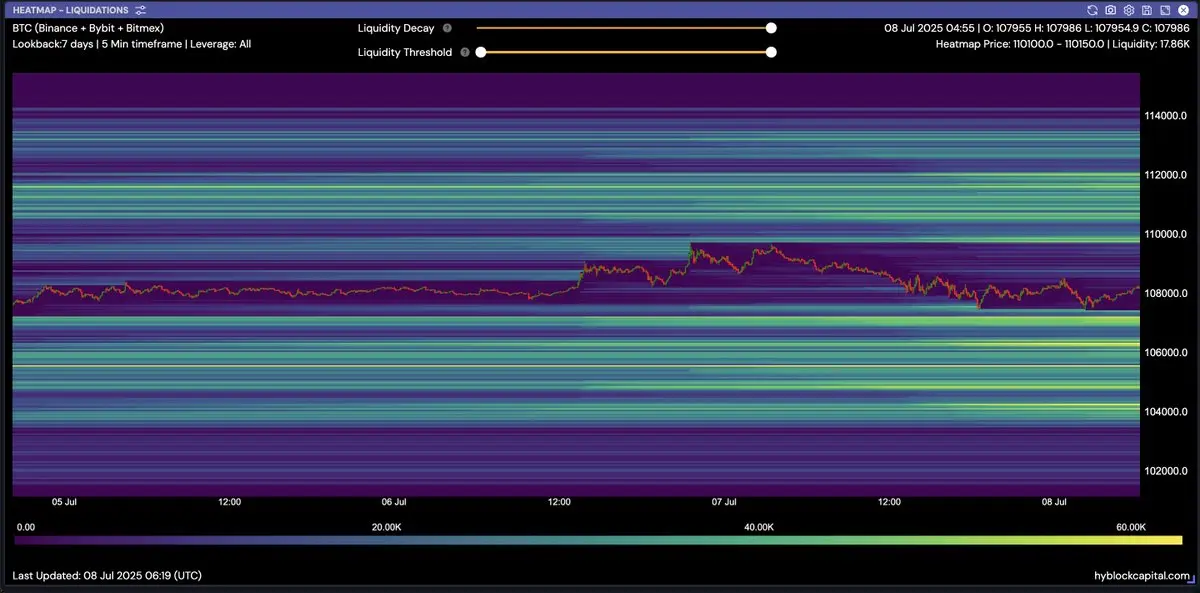Click the Liquidity Decay slider handle
This screenshot has width=1200, height=593.
tap(771, 29)
